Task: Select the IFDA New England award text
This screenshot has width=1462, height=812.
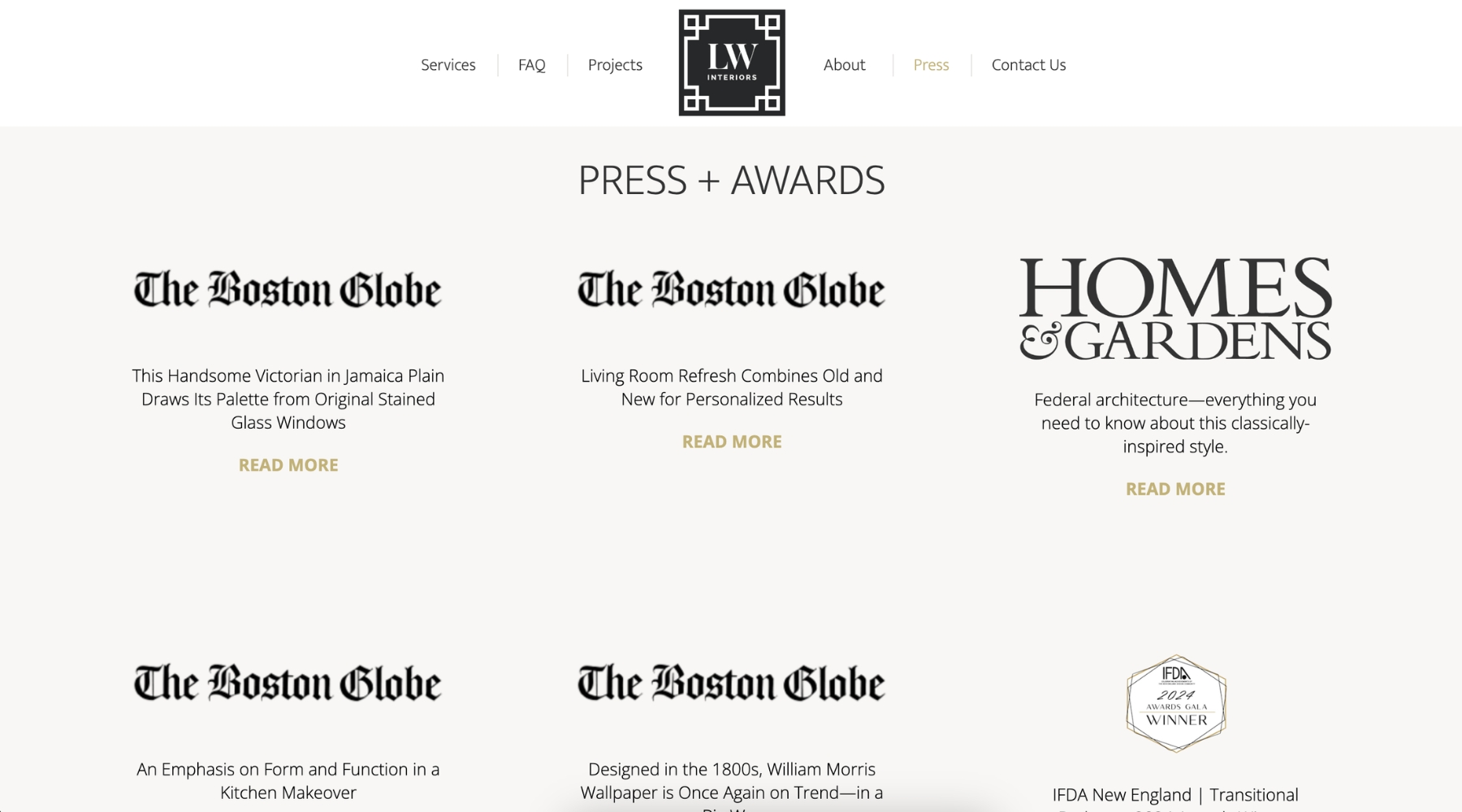Action: 1175,798
